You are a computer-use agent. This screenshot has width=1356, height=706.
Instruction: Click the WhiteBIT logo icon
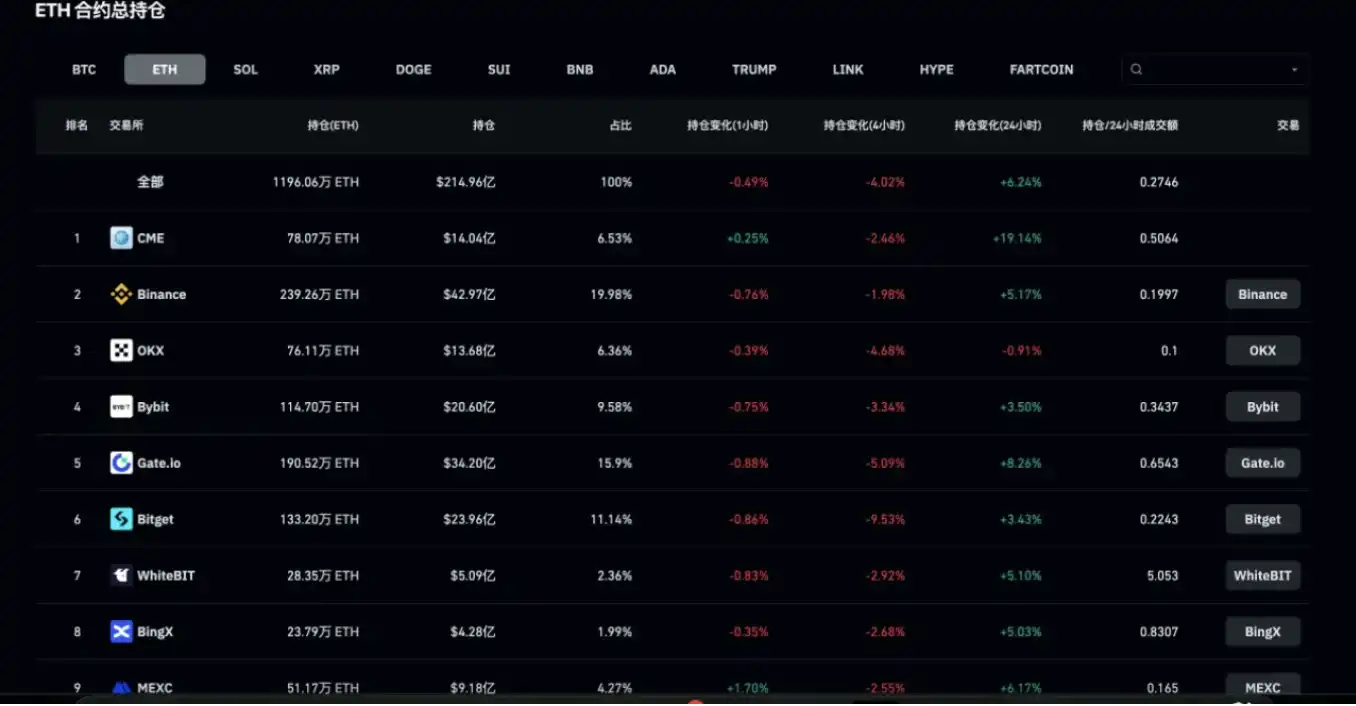(121, 575)
